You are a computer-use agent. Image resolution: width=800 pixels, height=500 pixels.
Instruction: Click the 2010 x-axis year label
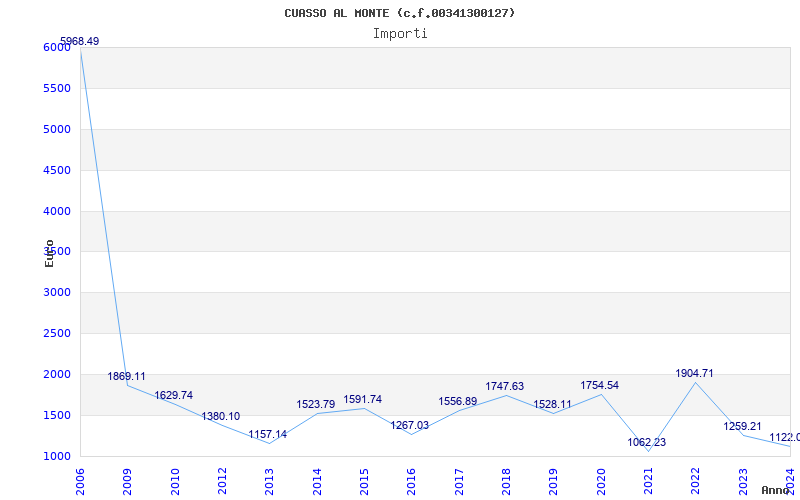pyautogui.click(x=174, y=481)
